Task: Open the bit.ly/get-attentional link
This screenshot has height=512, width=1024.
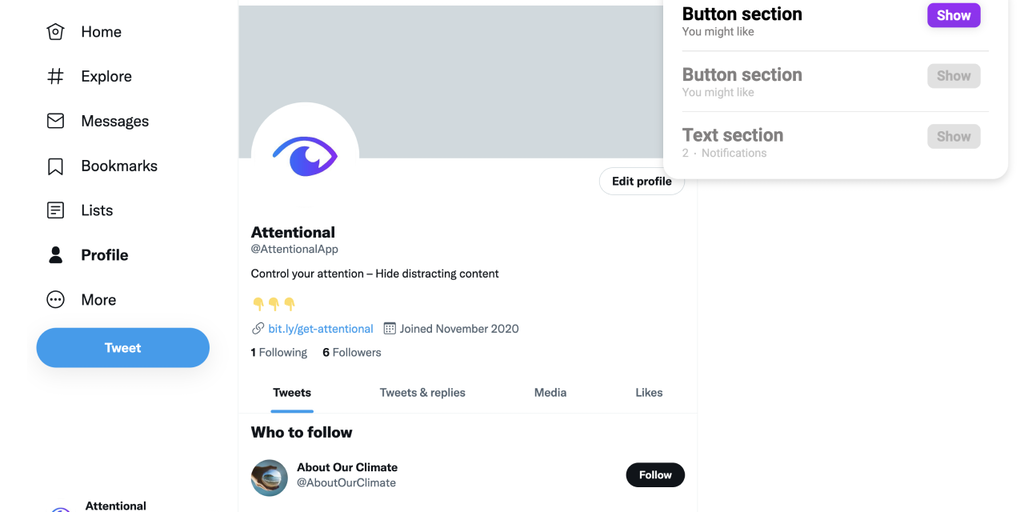Action: [320, 328]
